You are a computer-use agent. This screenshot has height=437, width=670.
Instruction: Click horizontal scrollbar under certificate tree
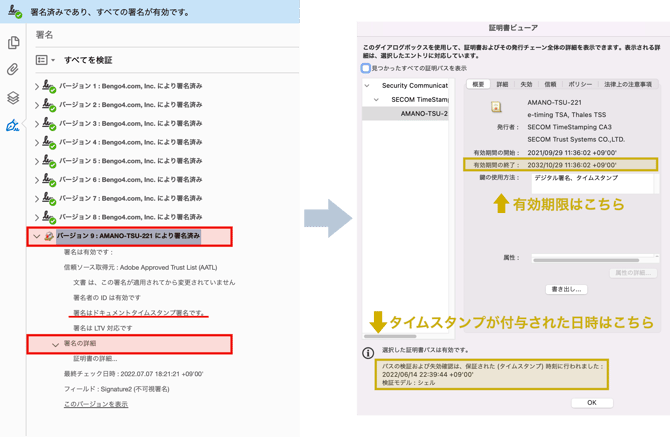pos(390,337)
